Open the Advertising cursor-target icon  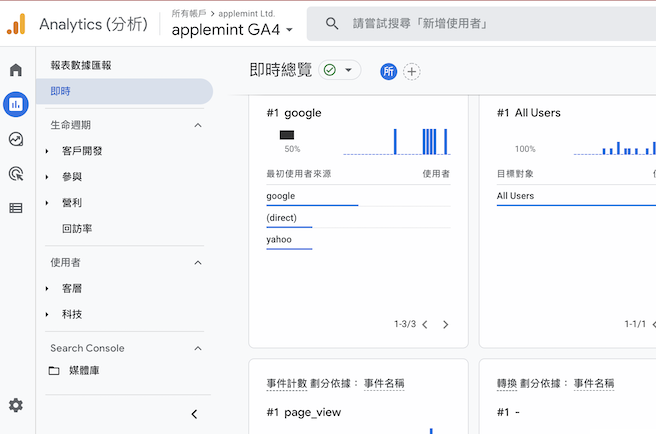click(16, 174)
